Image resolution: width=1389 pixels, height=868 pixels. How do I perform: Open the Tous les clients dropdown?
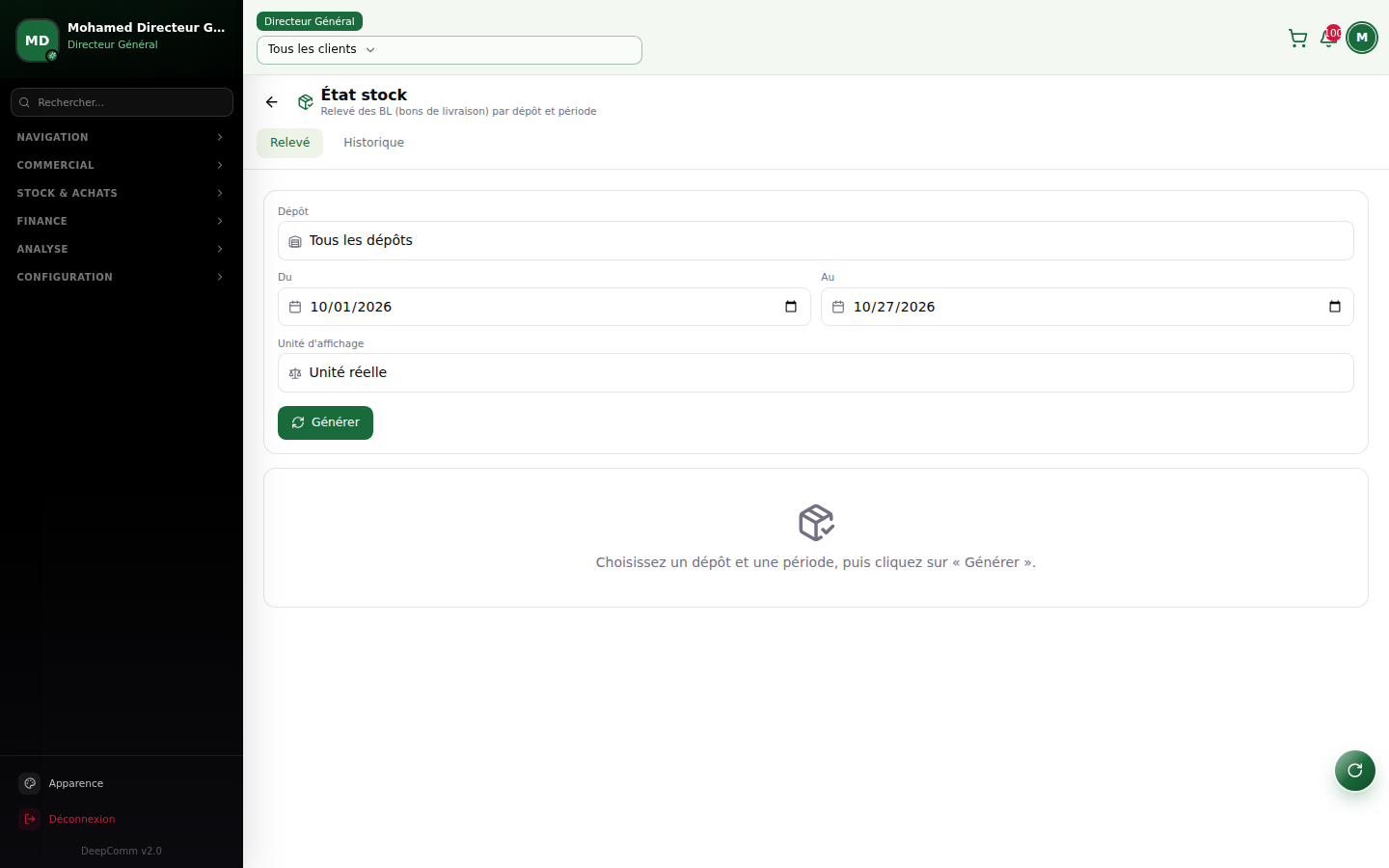(449, 50)
